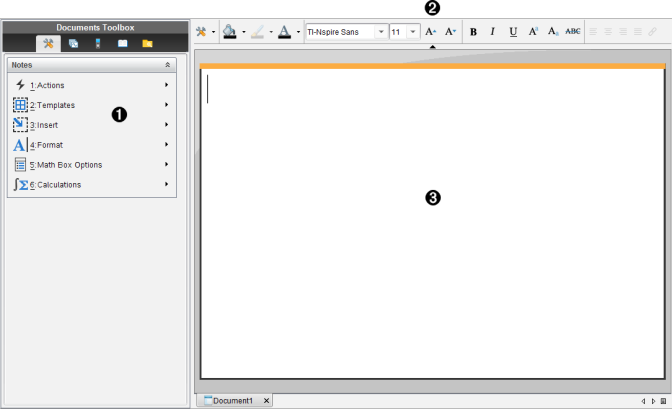Open the Page Sorter tab in Documents Toolbox
This screenshot has height=409, width=672.
[x=73, y=44]
